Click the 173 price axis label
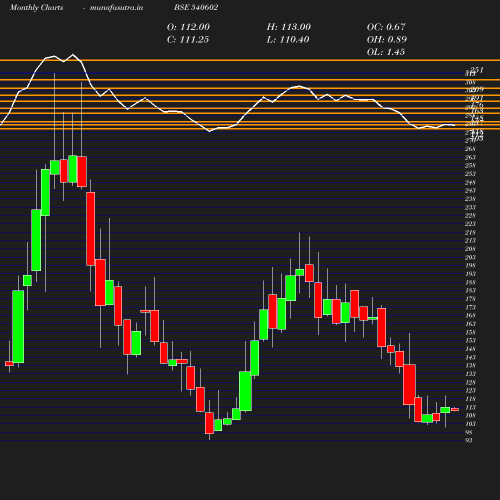Viewport: 500px width, 500px height. click(470, 307)
